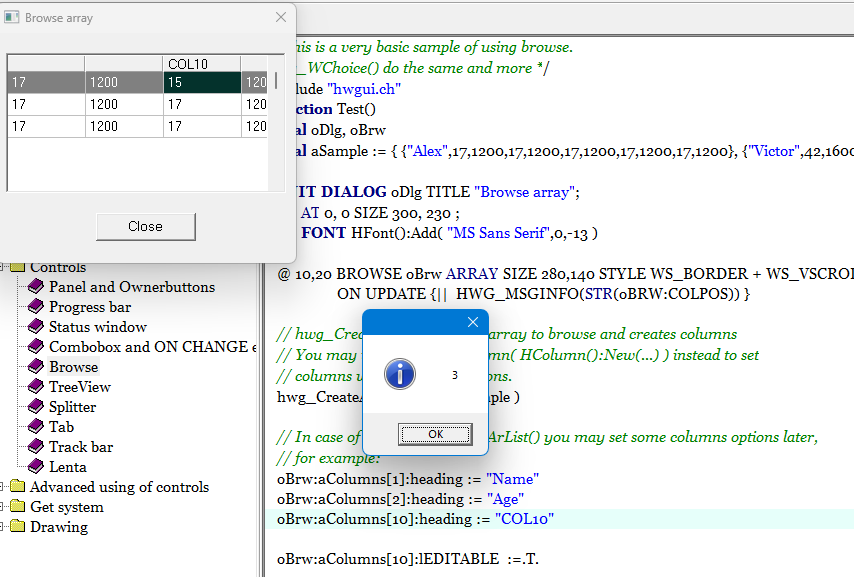Select the Splitter sample book icon
This screenshot has width=854, height=577.
(x=36, y=407)
